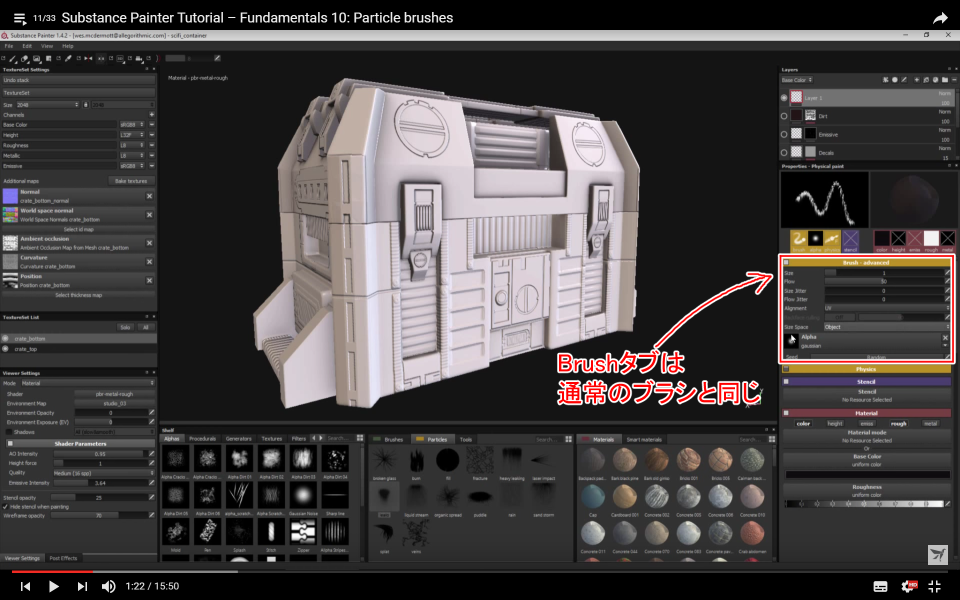Open the texture Size 2048 dropdown
The image size is (960, 600).
click(48, 105)
